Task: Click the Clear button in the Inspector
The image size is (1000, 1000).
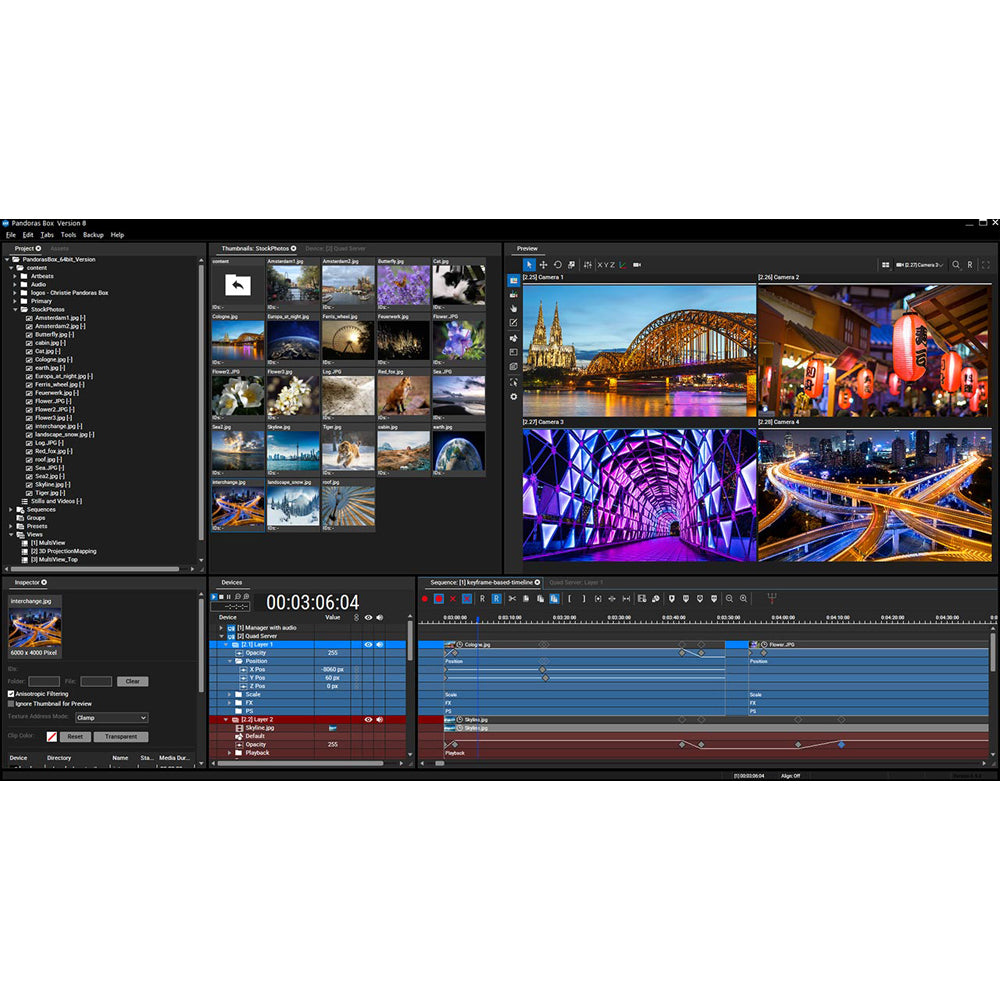Action: click(x=132, y=682)
